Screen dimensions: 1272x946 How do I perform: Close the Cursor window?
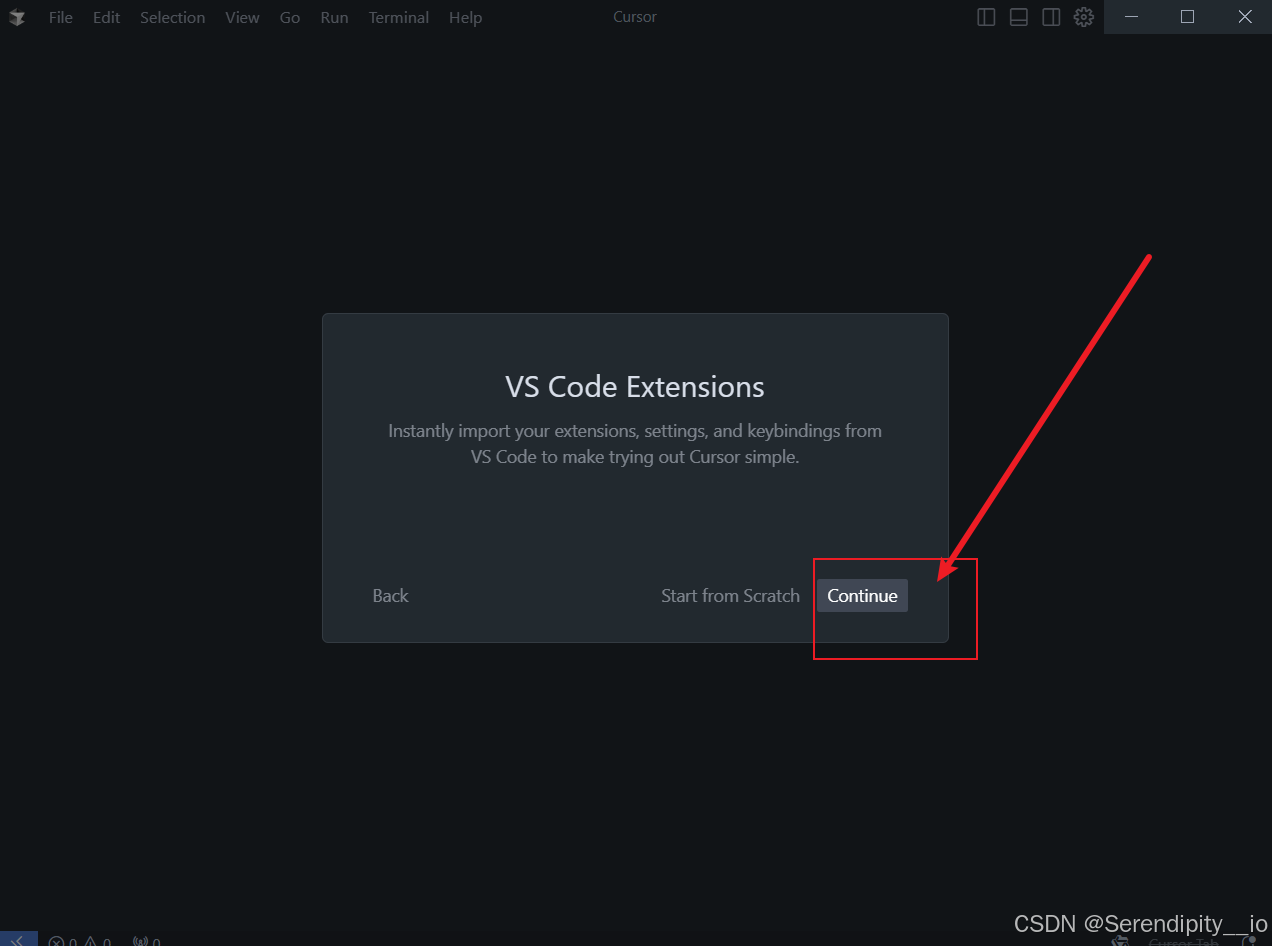point(1244,17)
